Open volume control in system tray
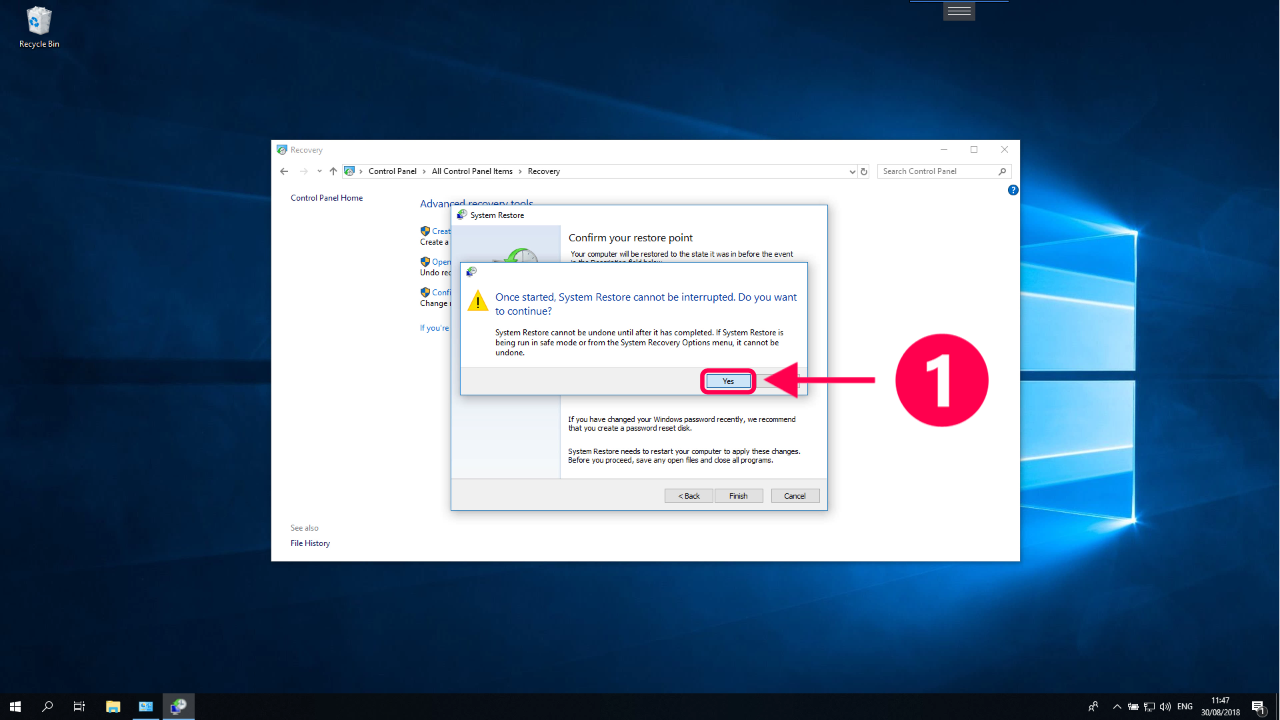This screenshot has width=1280, height=720. (1166, 706)
